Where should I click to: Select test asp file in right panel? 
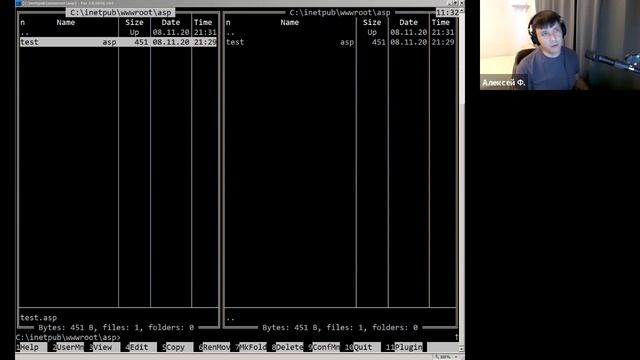click(x=340, y=42)
